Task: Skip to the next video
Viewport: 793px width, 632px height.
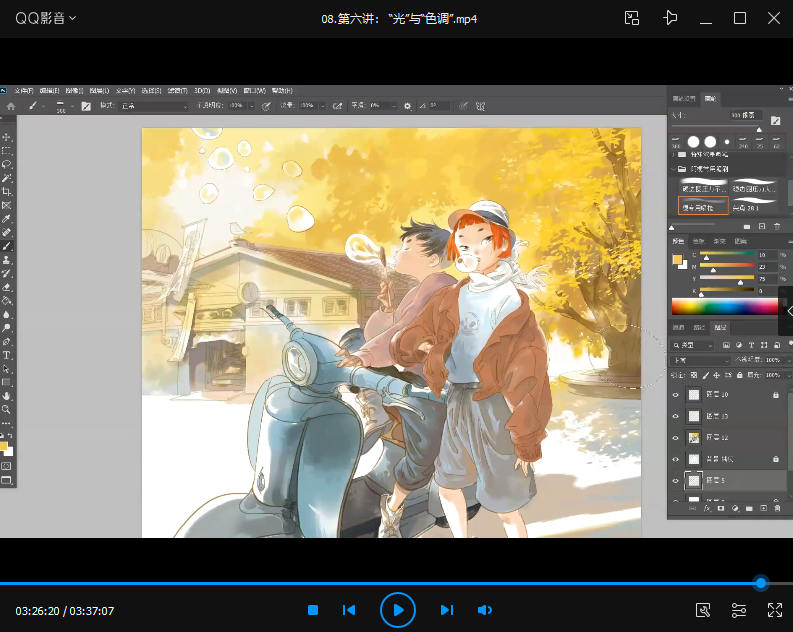Action: tap(447, 610)
